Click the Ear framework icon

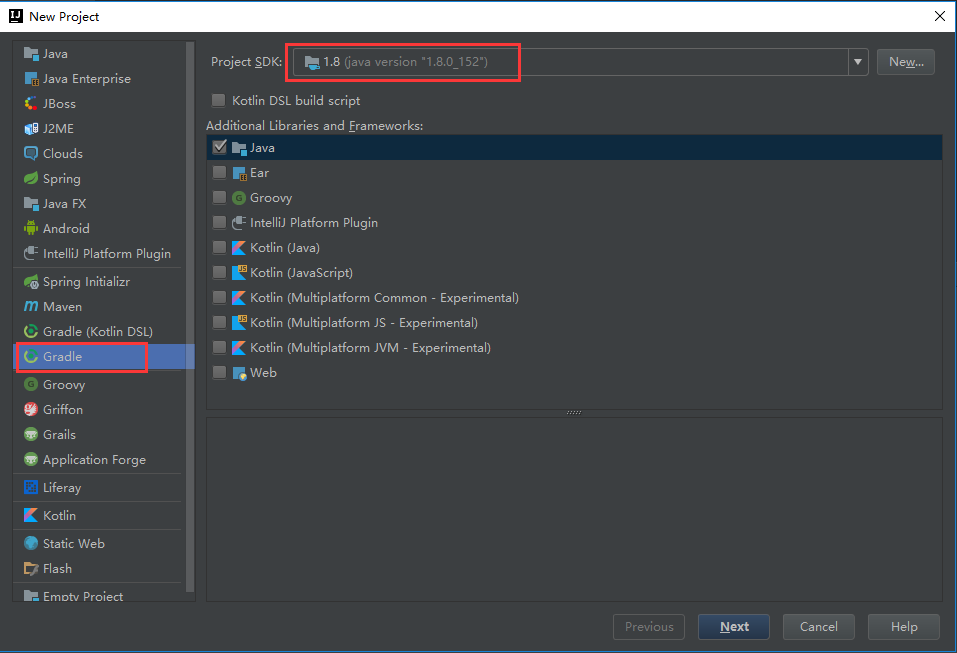coord(239,173)
